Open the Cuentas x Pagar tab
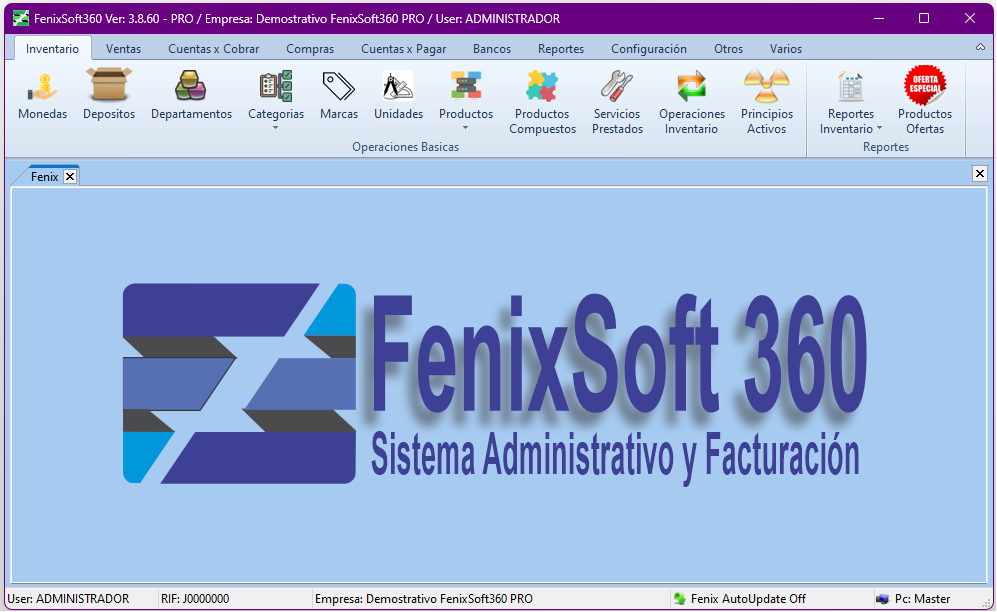Image resolution: width=997 pixels, height=612 pixels. tap(404, 49)
